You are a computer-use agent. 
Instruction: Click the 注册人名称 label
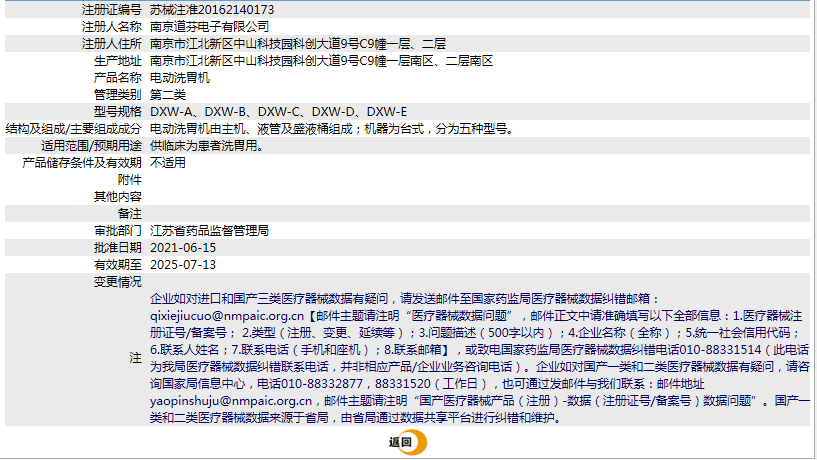pyautogui.click(x=112, y=27)
